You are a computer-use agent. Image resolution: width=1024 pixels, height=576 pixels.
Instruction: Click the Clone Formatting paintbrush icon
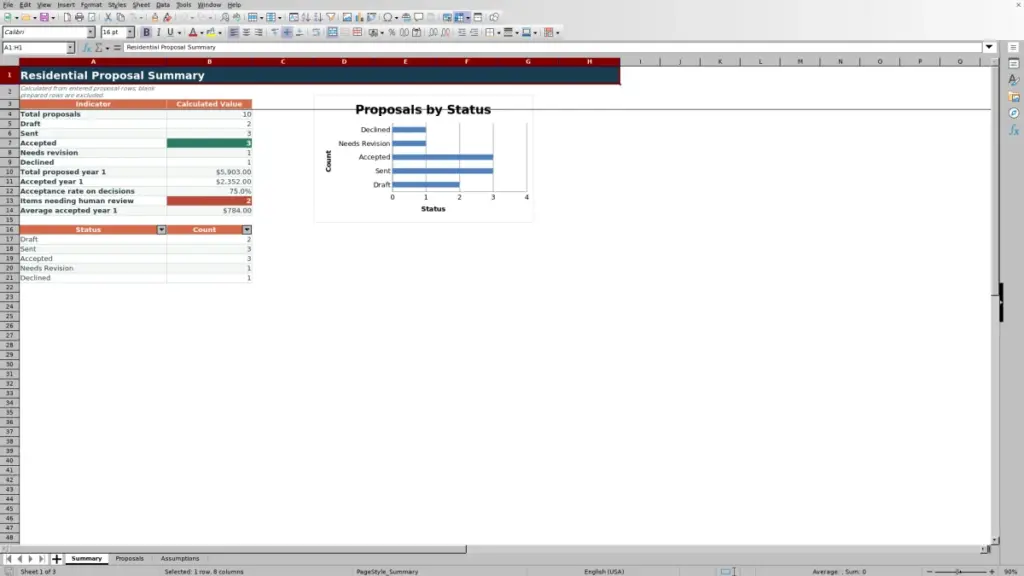point(155,17)
